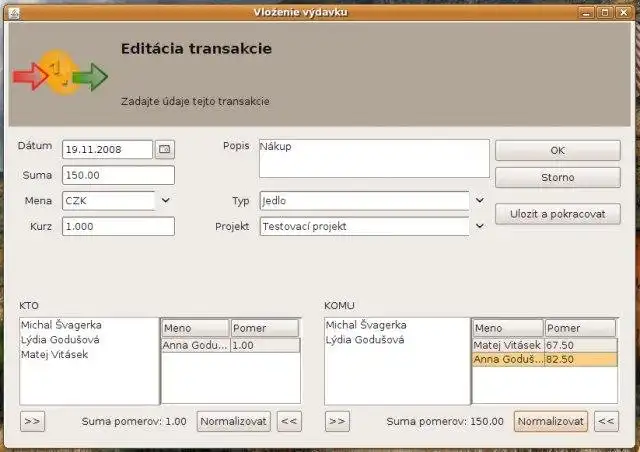Viewport: 640px width, 452px height.
Task: Click Pomer column header in KTO table
Action: point(264,328)
